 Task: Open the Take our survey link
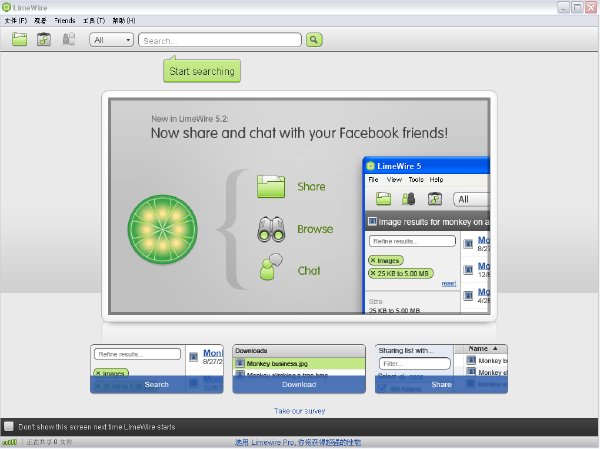coord(299,411)
